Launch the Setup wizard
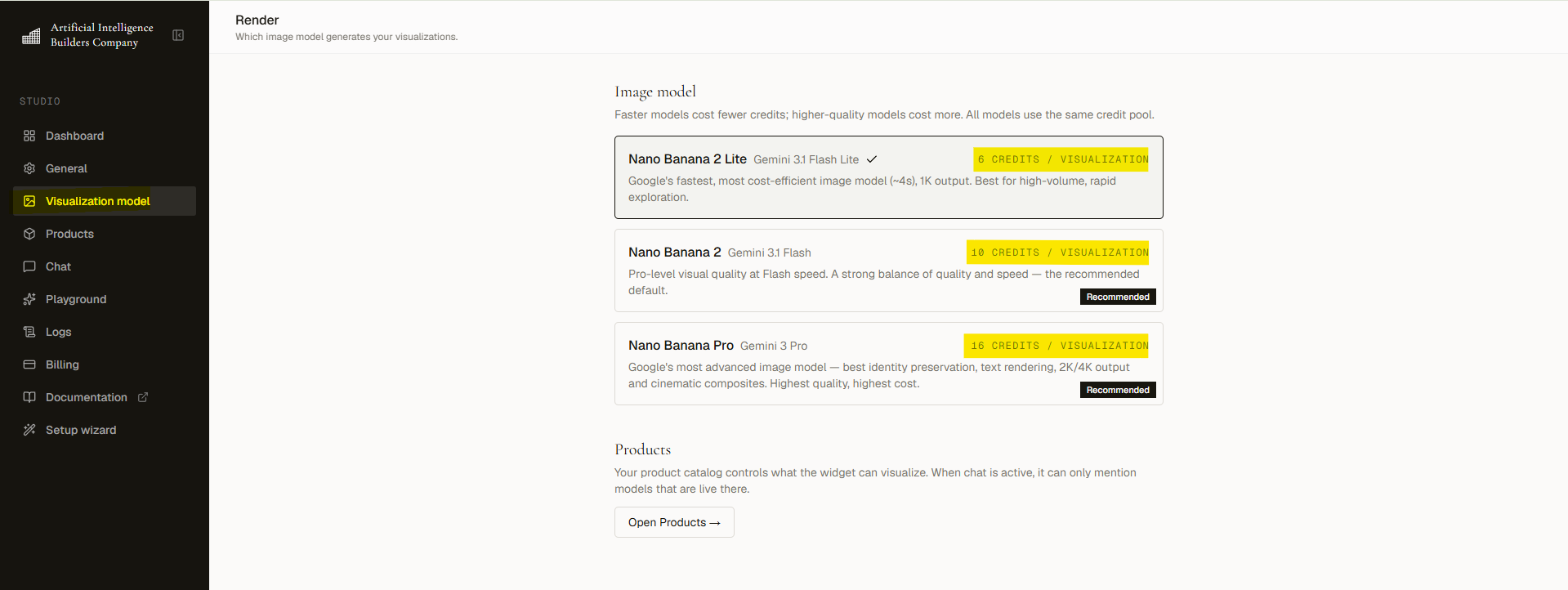The width and height of the screenshot is (1568, 590). point(105,430)
